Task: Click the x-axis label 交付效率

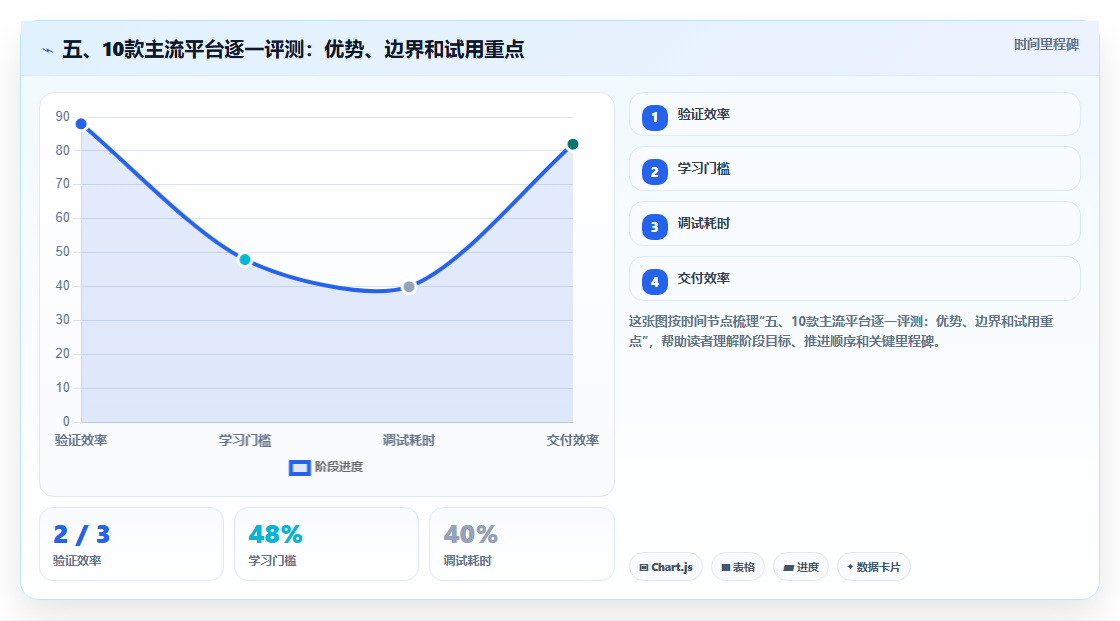Action: click(573, 440)
